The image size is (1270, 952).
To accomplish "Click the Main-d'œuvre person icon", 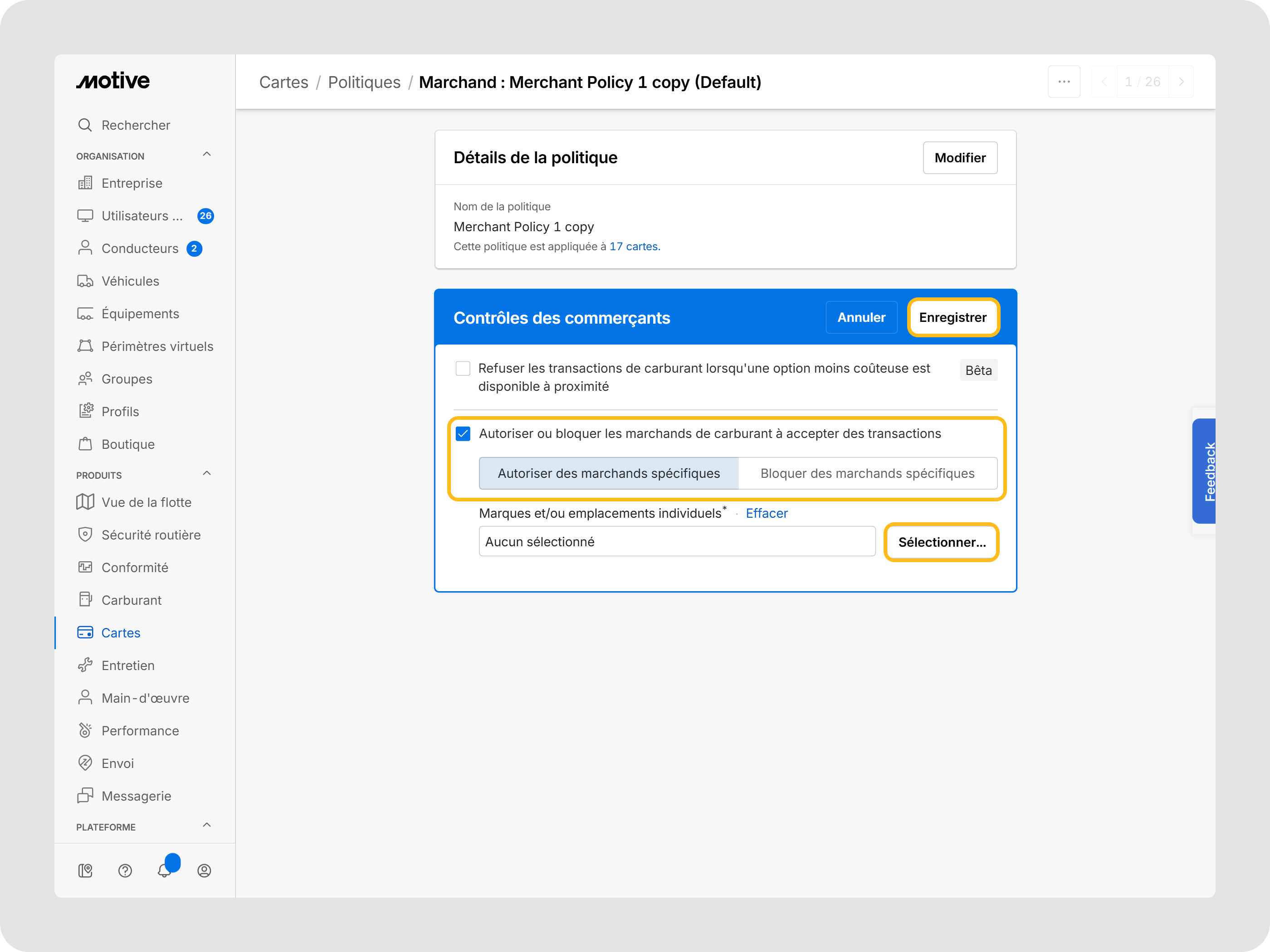I will [85, 698].
